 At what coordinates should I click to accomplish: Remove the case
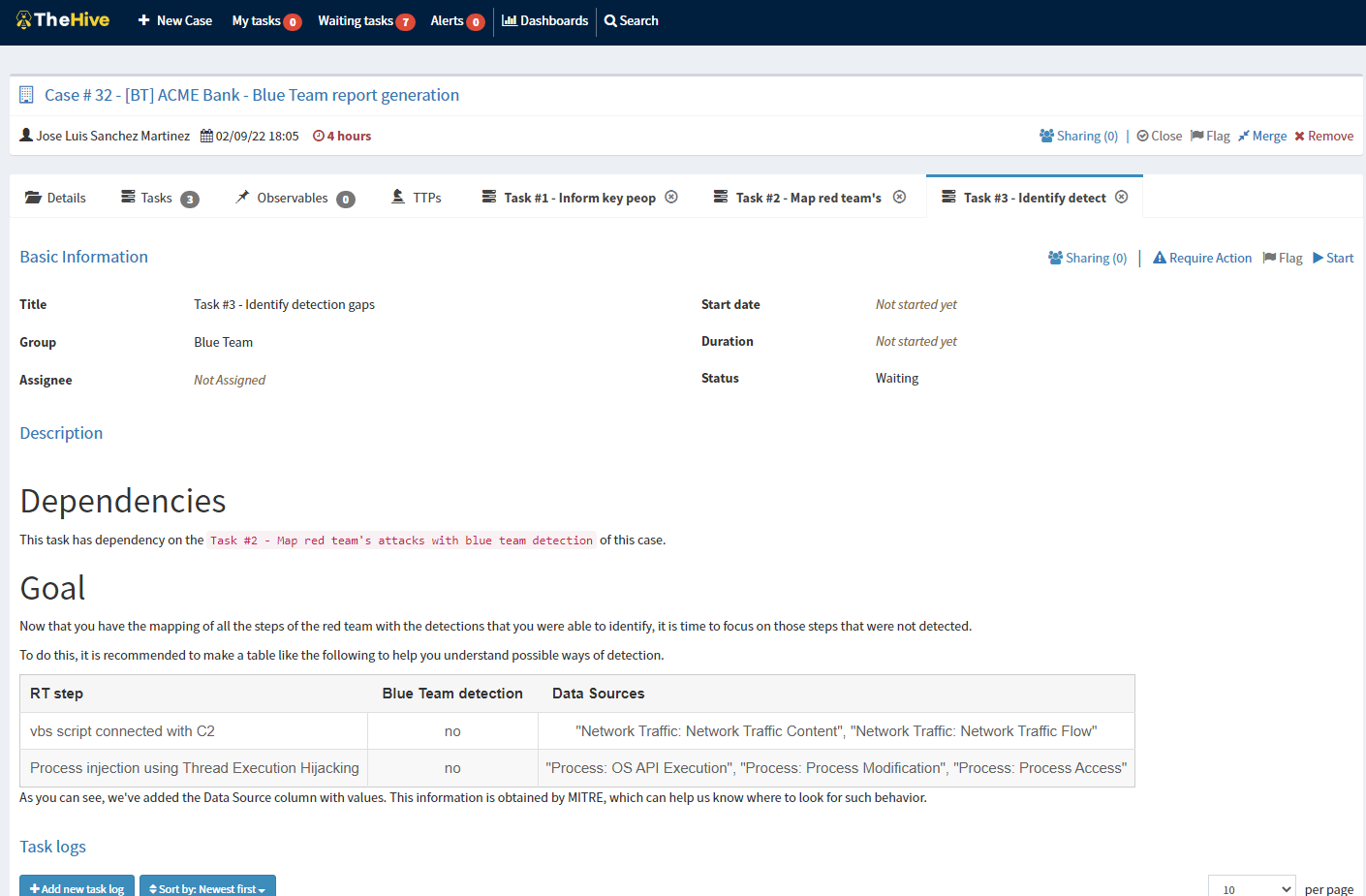[x=1323, y=136]
